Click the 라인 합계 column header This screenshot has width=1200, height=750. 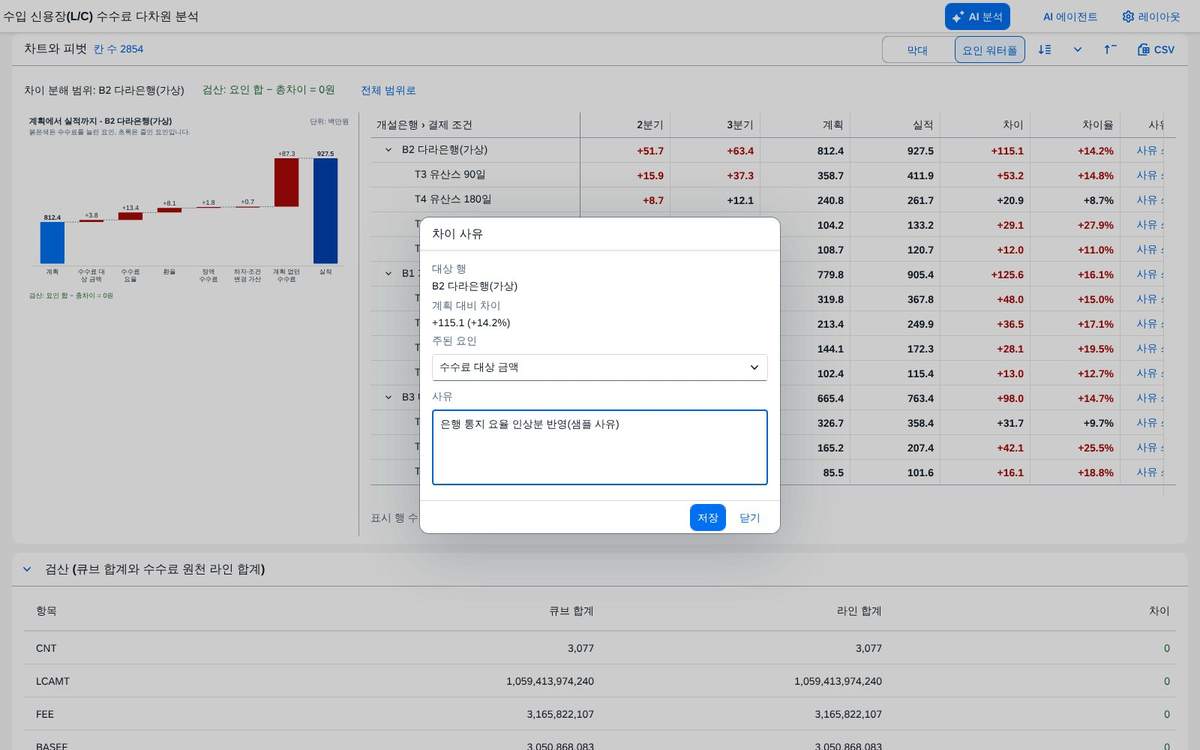tap(859, 610)
